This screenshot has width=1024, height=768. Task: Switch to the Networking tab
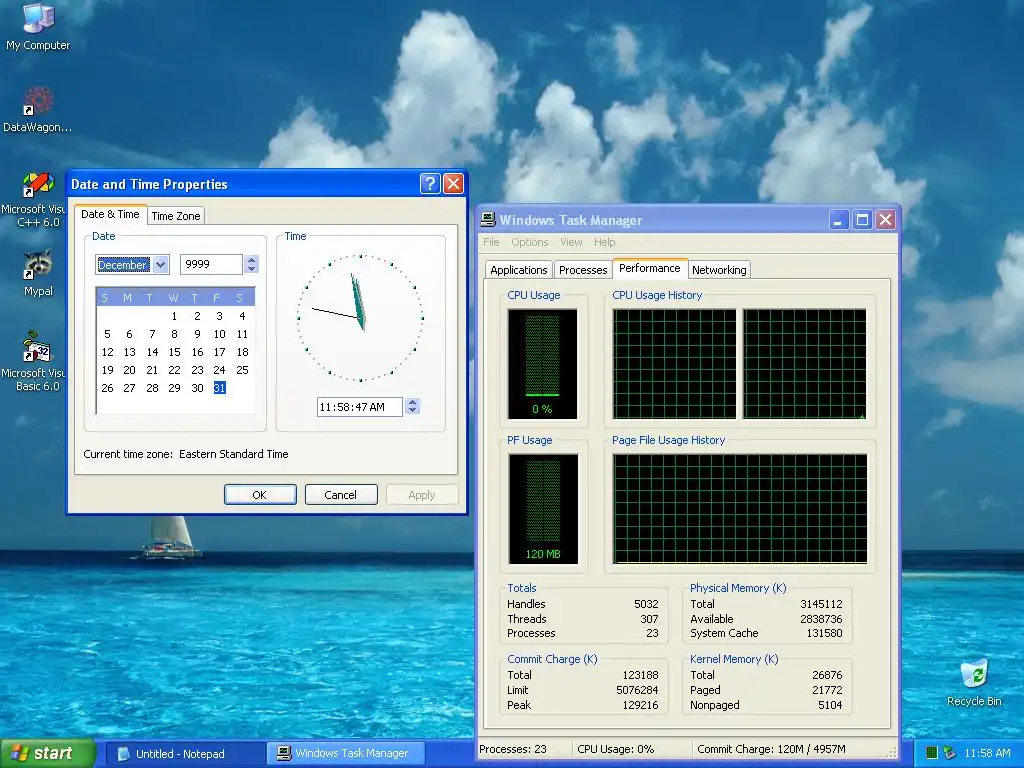[719, 270]
